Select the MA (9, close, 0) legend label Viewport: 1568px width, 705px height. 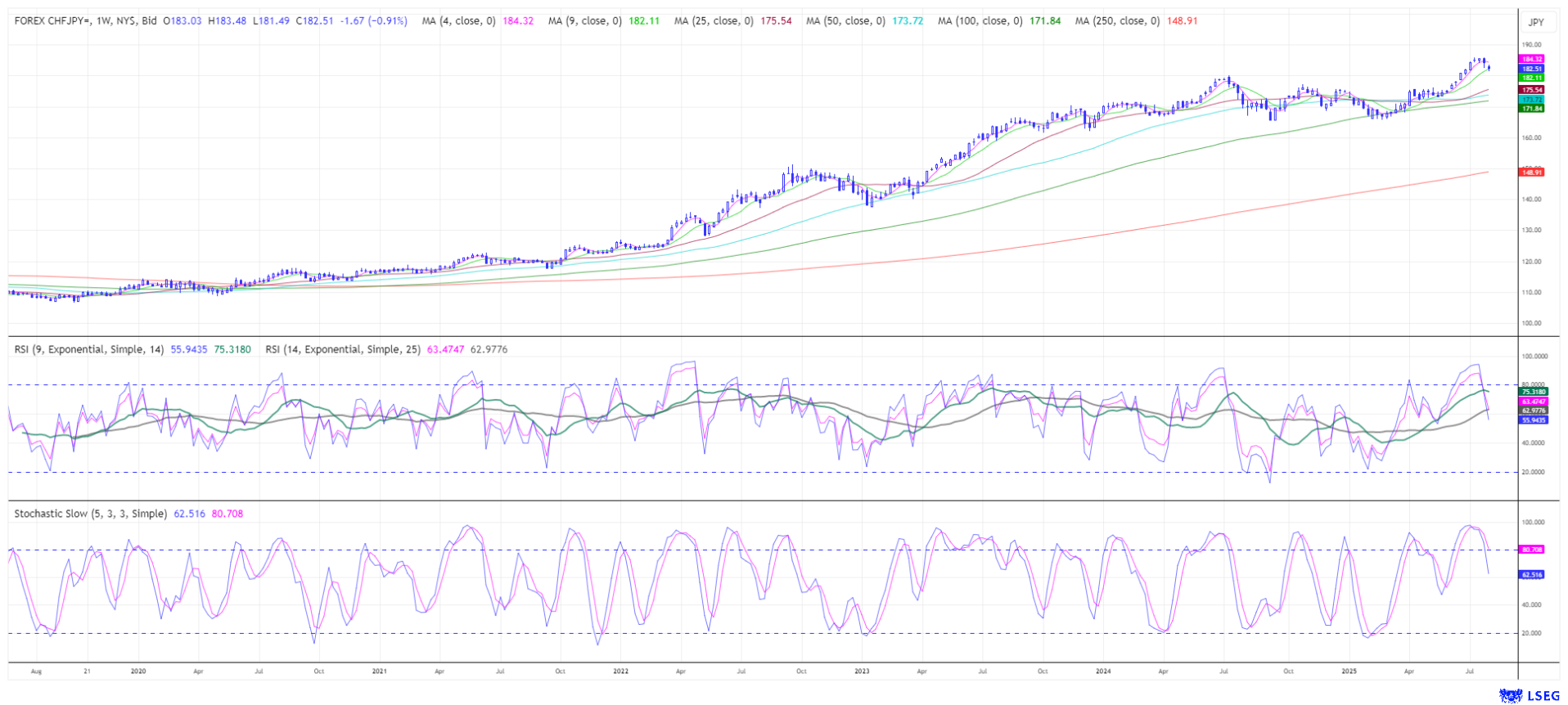tap(584, 21)
